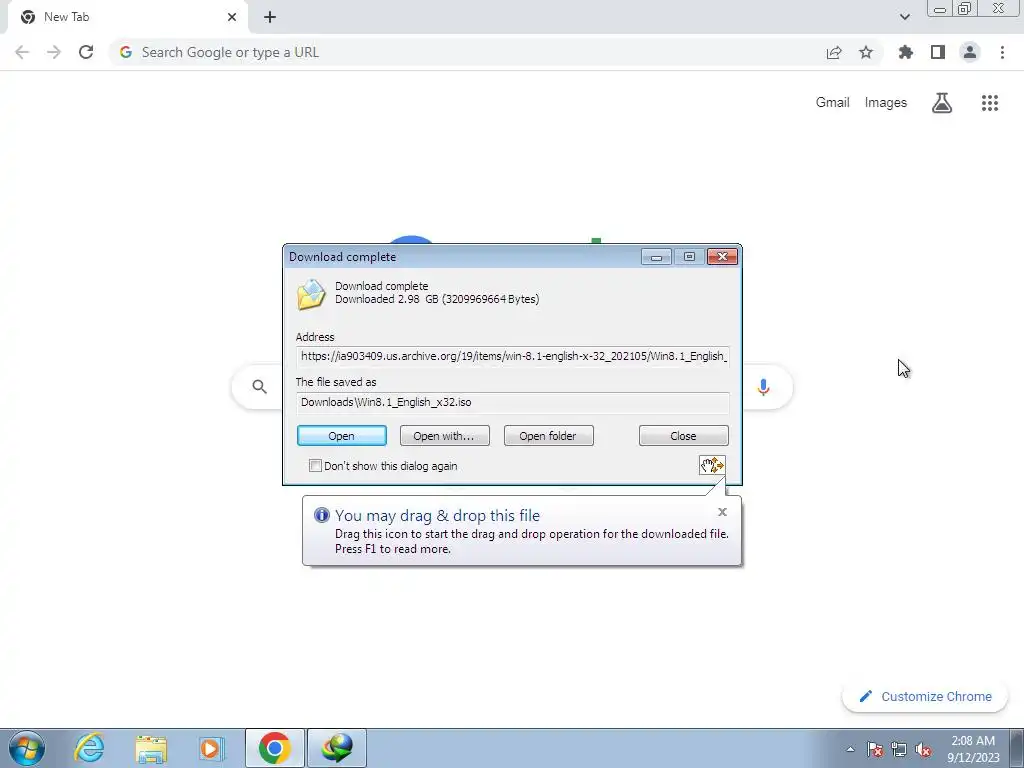Viewport: 1024px width, 768px height.
Task: Open the tab search dropdown chevron
Action: coord(904,17)
